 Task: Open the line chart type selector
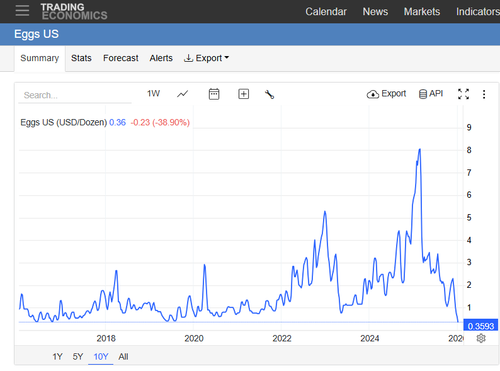[x=182, y=94]
